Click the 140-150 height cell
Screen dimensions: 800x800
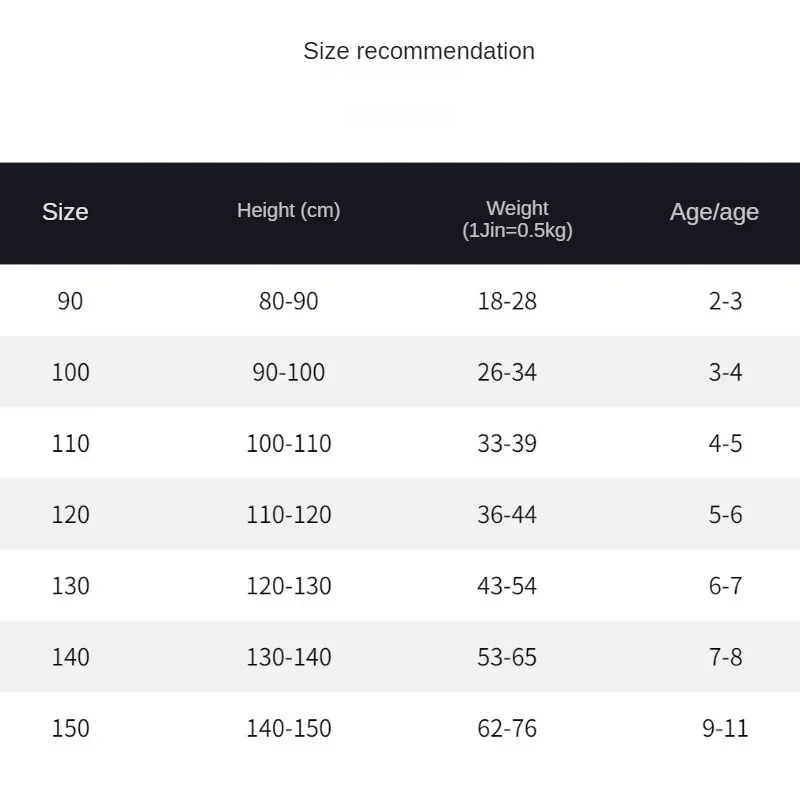click(x=288, y=728)
